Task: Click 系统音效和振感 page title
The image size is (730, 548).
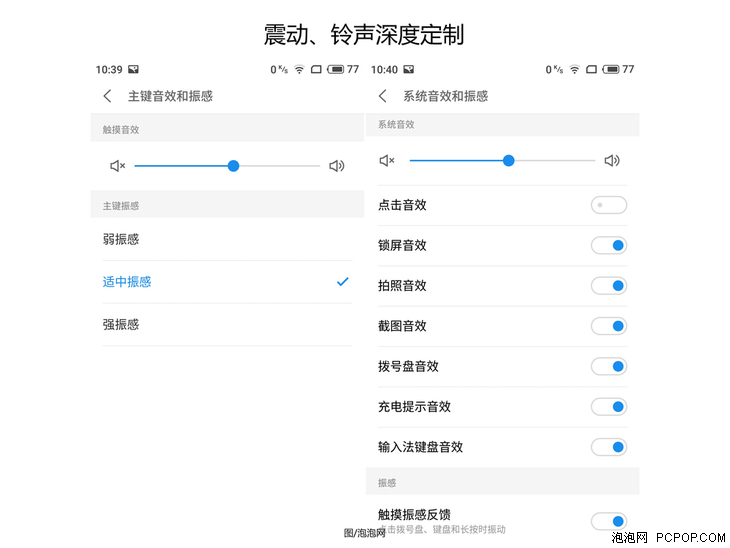Action: click(x=446, y=96)
